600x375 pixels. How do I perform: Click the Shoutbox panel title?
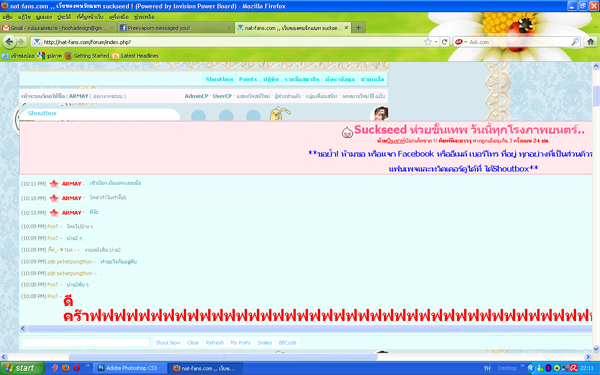click(42, 113)
